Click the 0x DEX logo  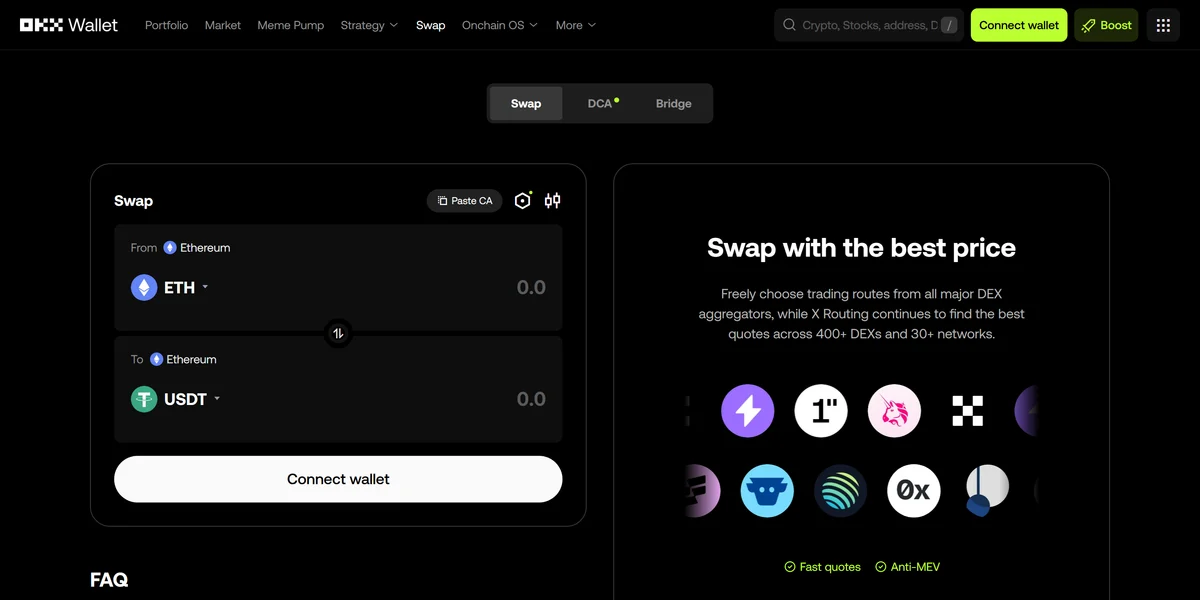914,491
